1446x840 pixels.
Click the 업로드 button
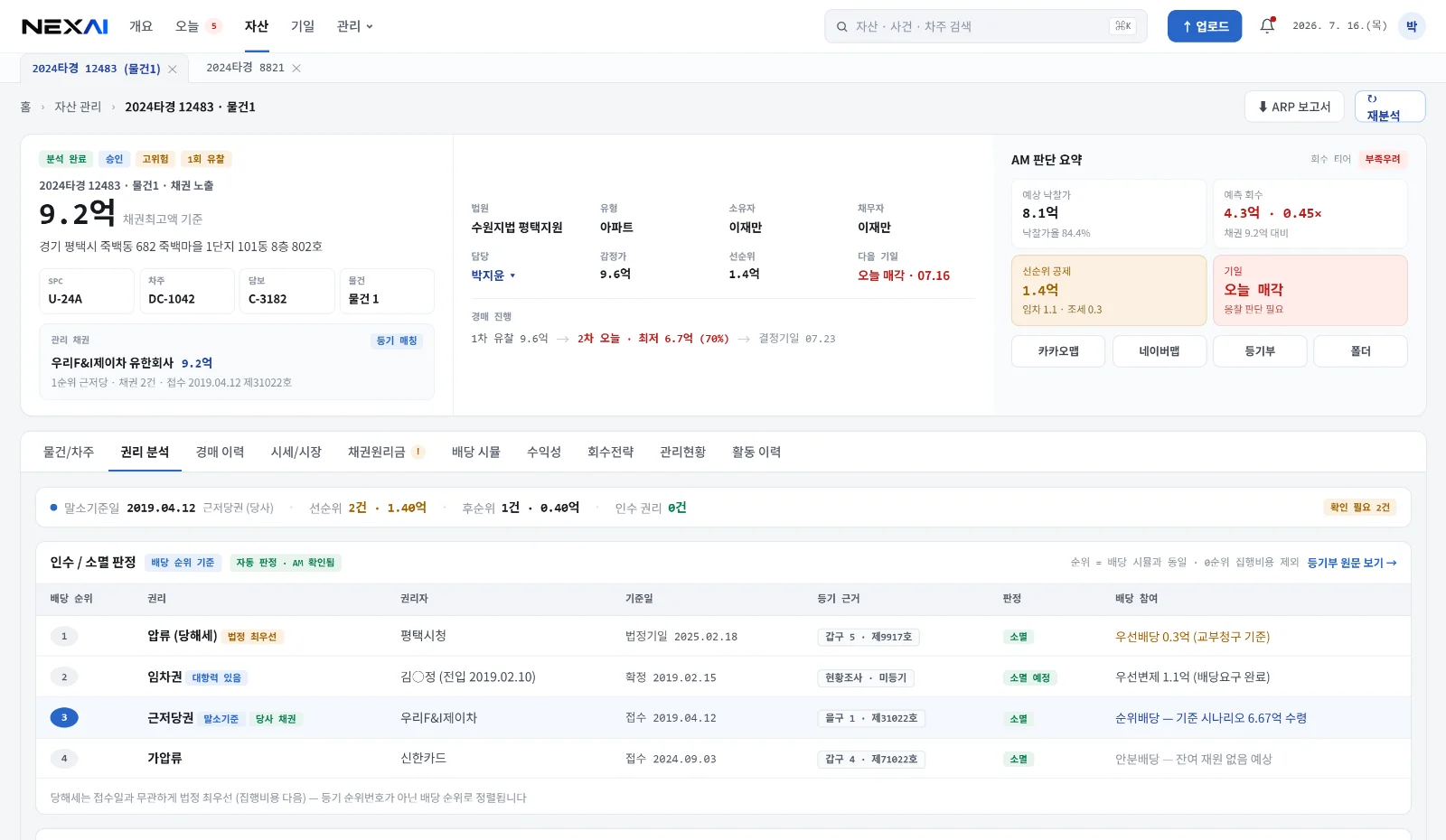(x=1205, y=26)
